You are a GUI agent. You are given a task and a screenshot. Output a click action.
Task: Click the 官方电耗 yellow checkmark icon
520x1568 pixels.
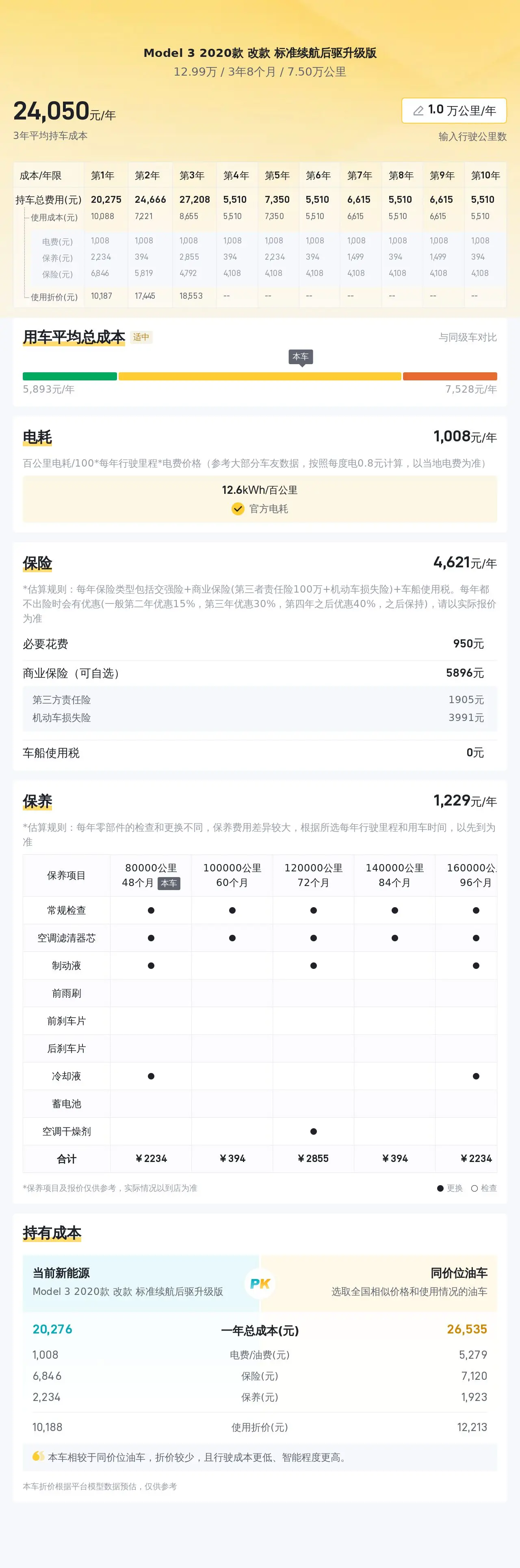(238, 509)
